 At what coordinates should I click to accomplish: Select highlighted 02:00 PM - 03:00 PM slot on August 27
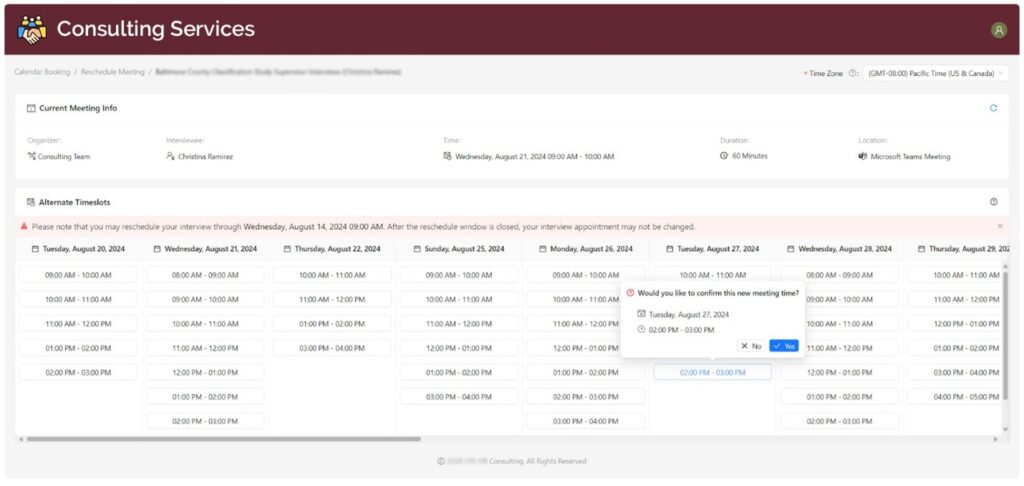(x=712, y=372)
